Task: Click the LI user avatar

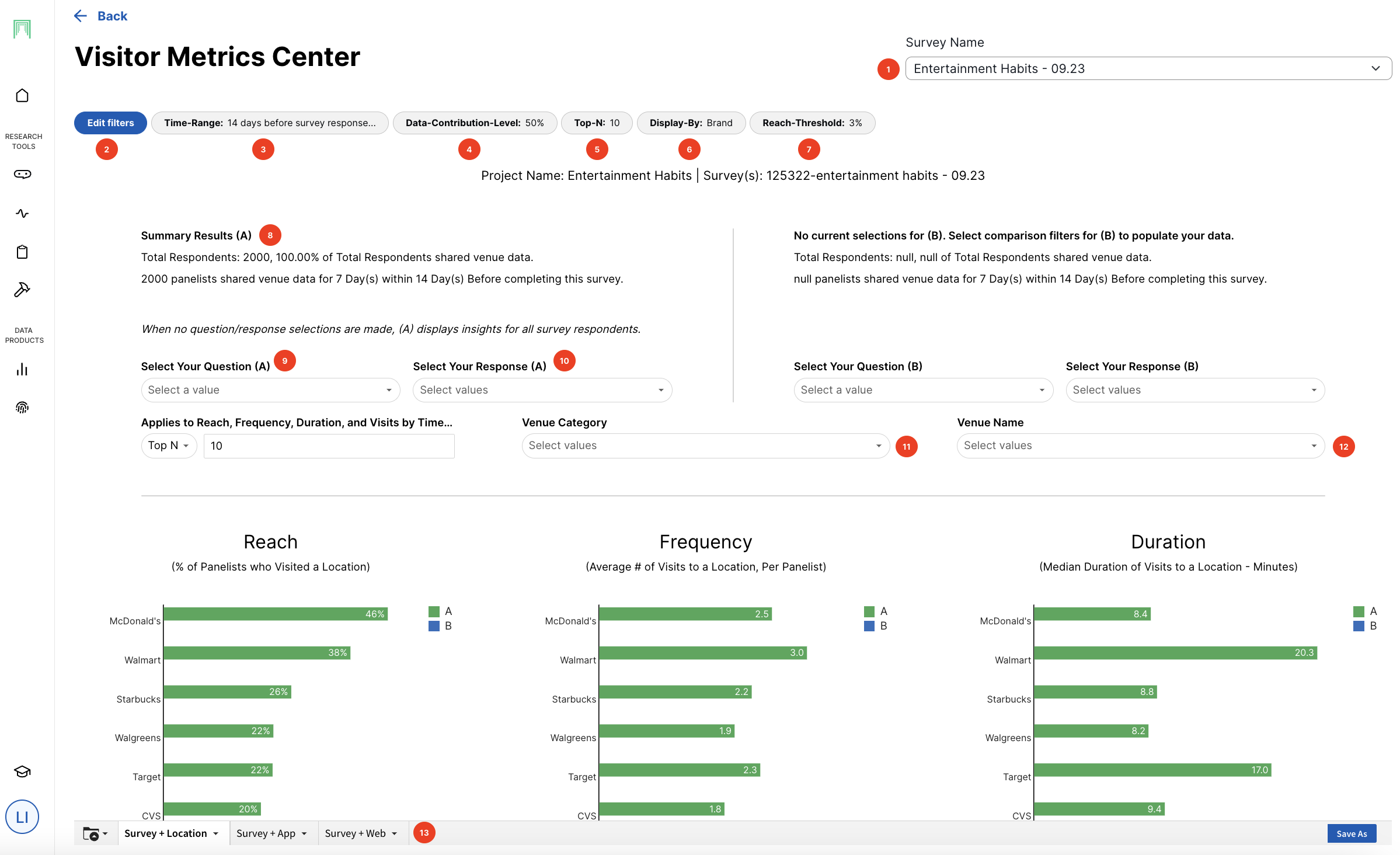Action: pyautogui.click(x=22, y=816)
